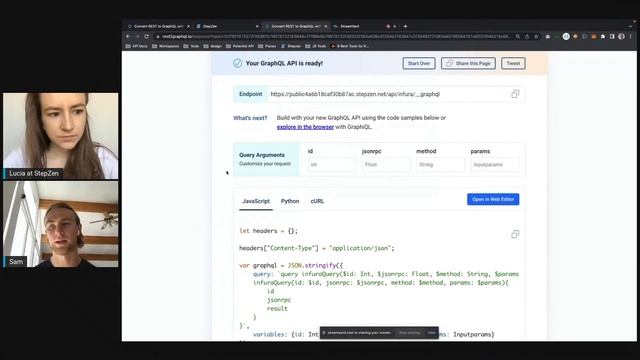Focus the jsonrpc query argument field
640x360 pixels.
coord(386,164)
